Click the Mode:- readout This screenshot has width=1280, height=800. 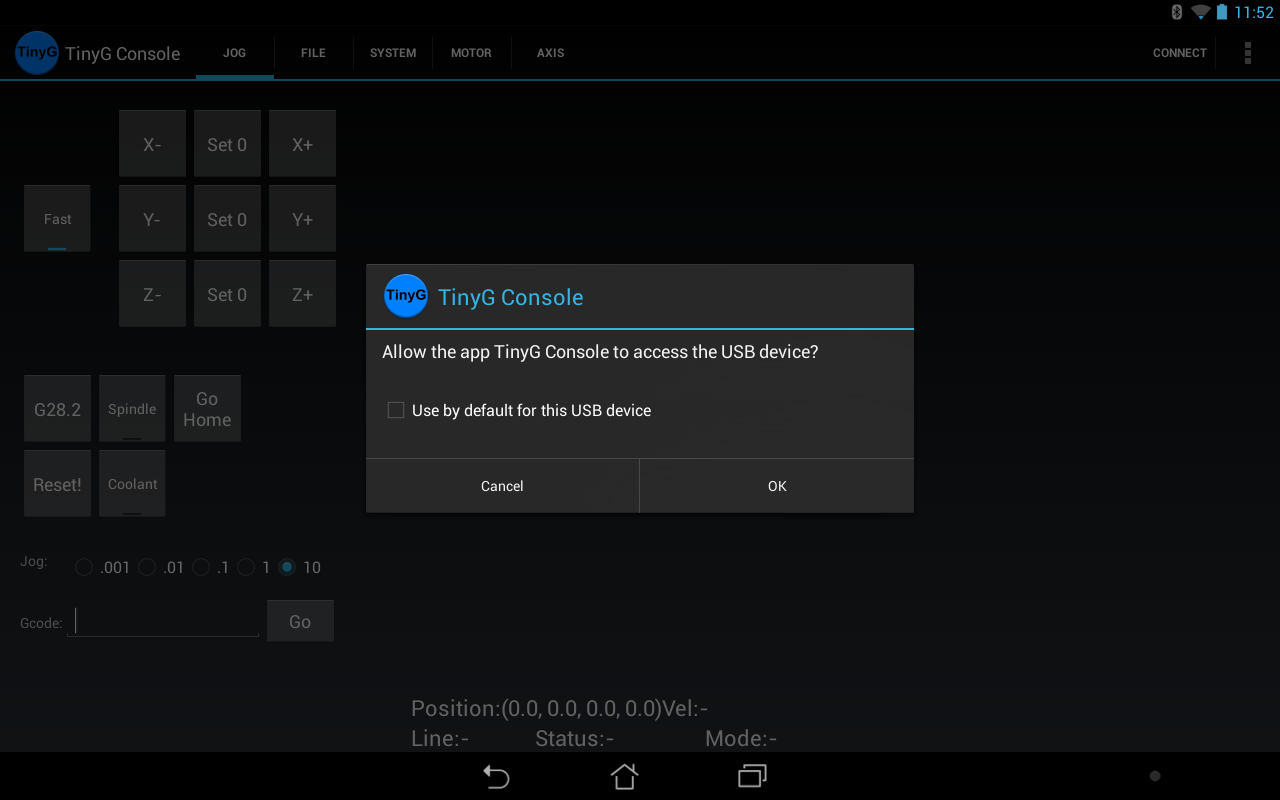click(741, 739)
